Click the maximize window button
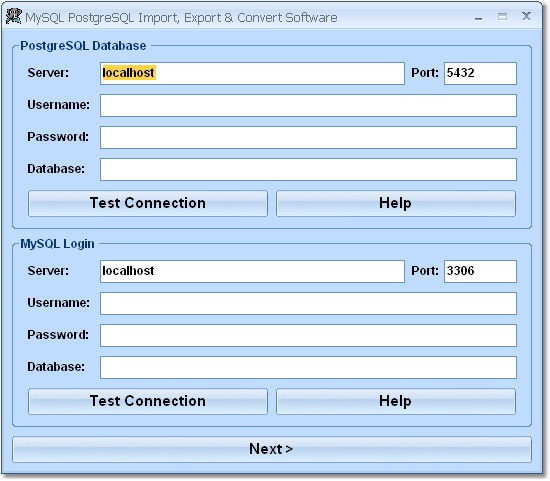550x481 pixels. tap(502, 16)
